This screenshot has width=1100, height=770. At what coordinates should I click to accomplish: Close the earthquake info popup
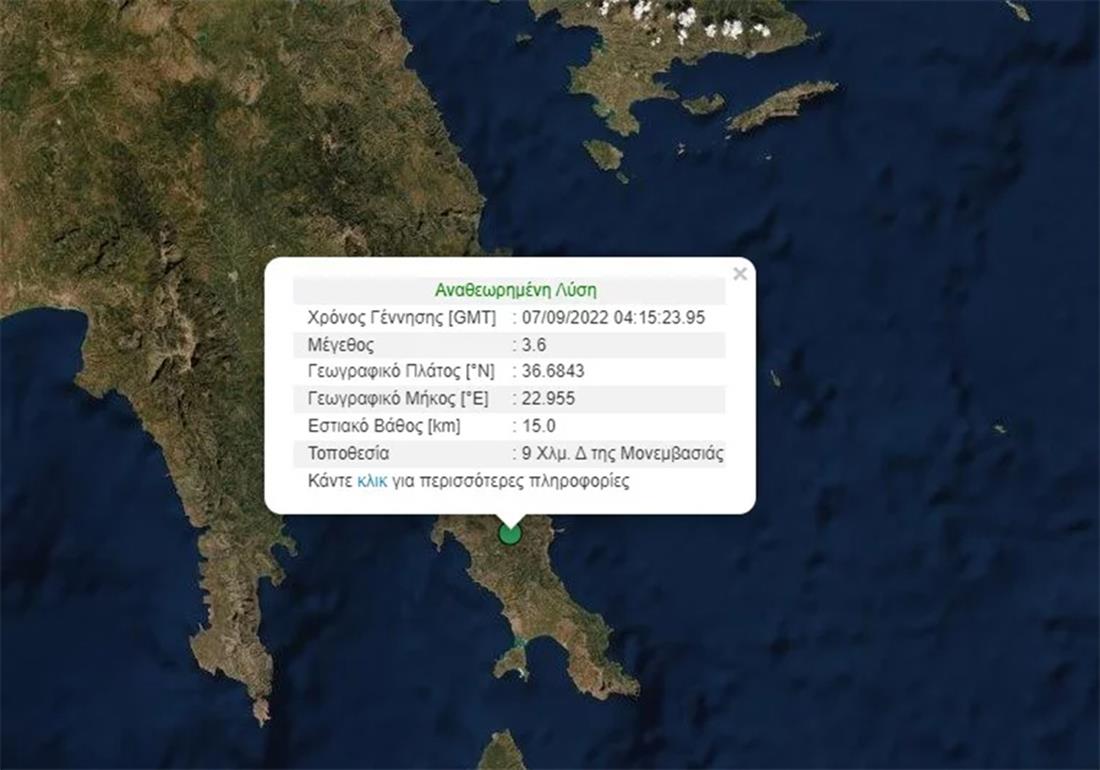coord(739,274)
